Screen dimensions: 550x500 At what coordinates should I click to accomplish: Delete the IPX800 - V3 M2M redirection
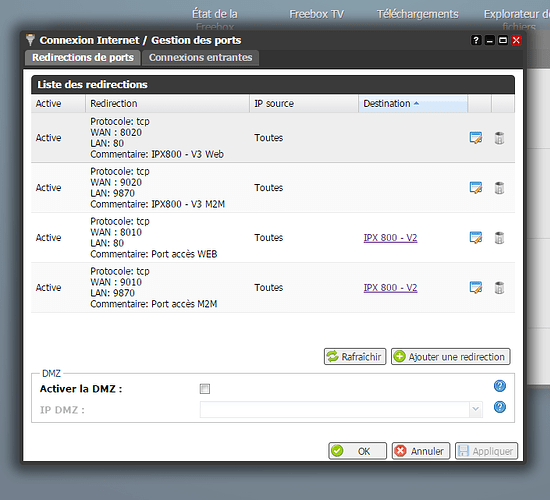pyautogui.click(x=499, y=188)
